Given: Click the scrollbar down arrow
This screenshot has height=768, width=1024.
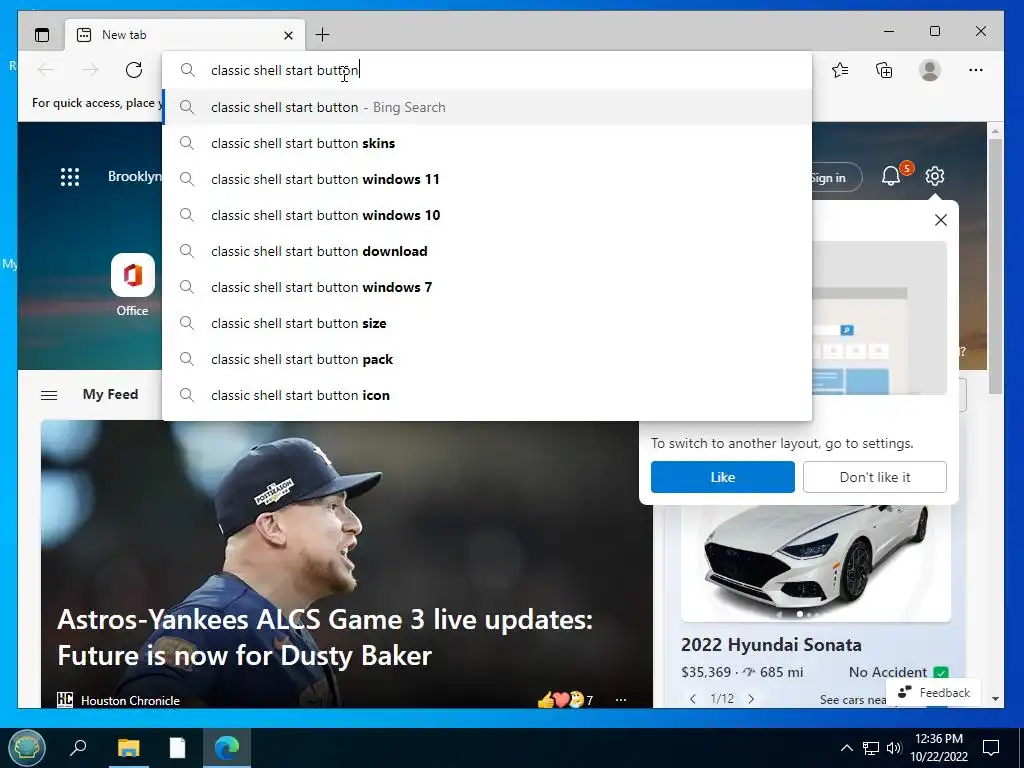Looking at the screenshot, I should pos(995,699).
